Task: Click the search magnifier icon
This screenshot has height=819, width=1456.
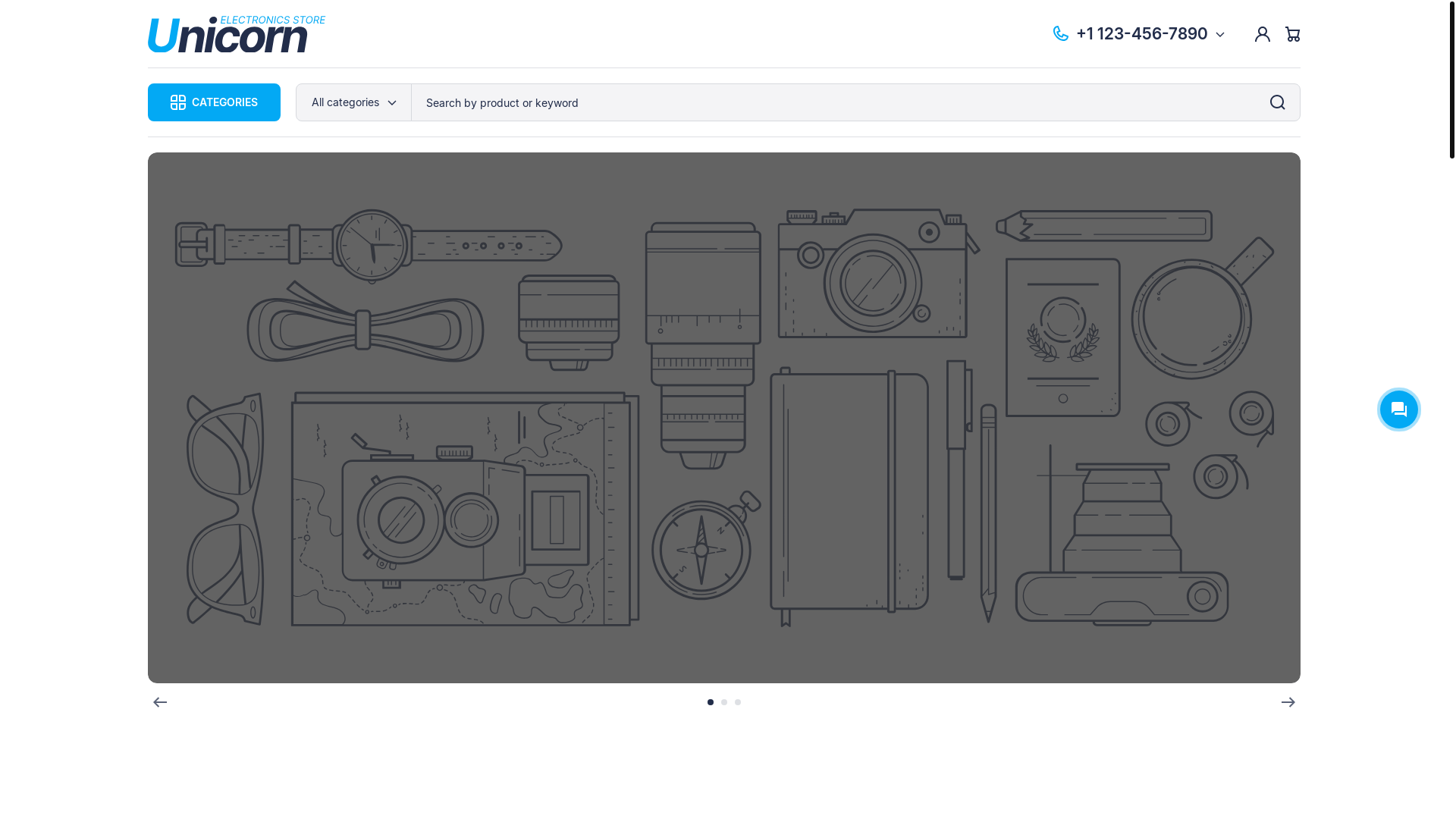Action: tap(1277, 102)
